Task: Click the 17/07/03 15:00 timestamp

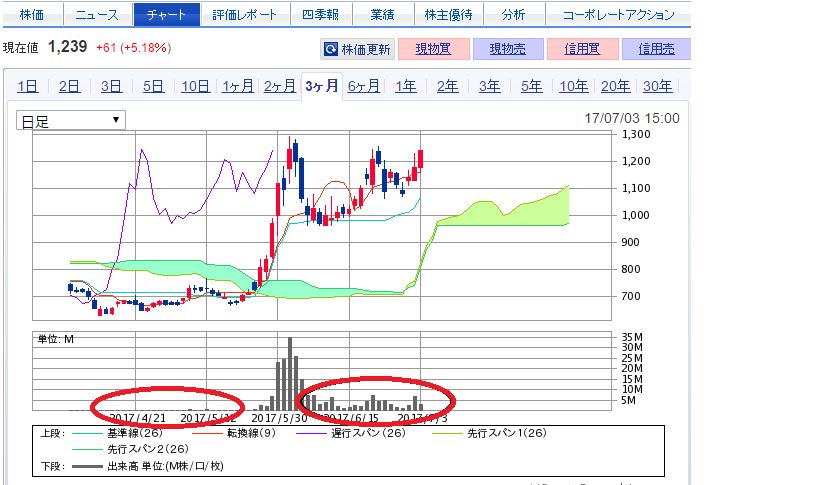Action: pos(632,119)
